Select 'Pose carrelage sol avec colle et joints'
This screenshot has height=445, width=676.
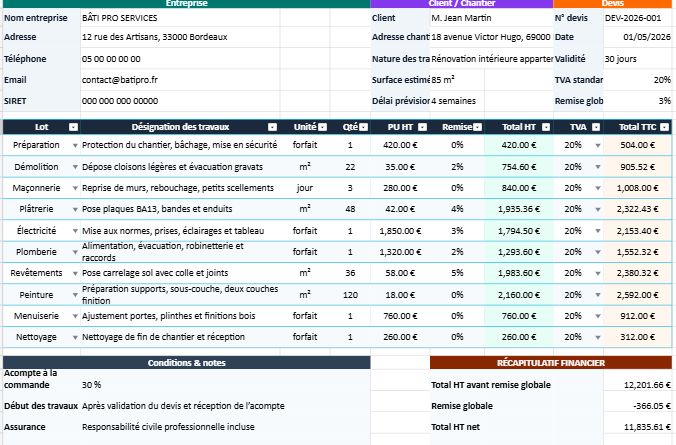tap(180, 273)
